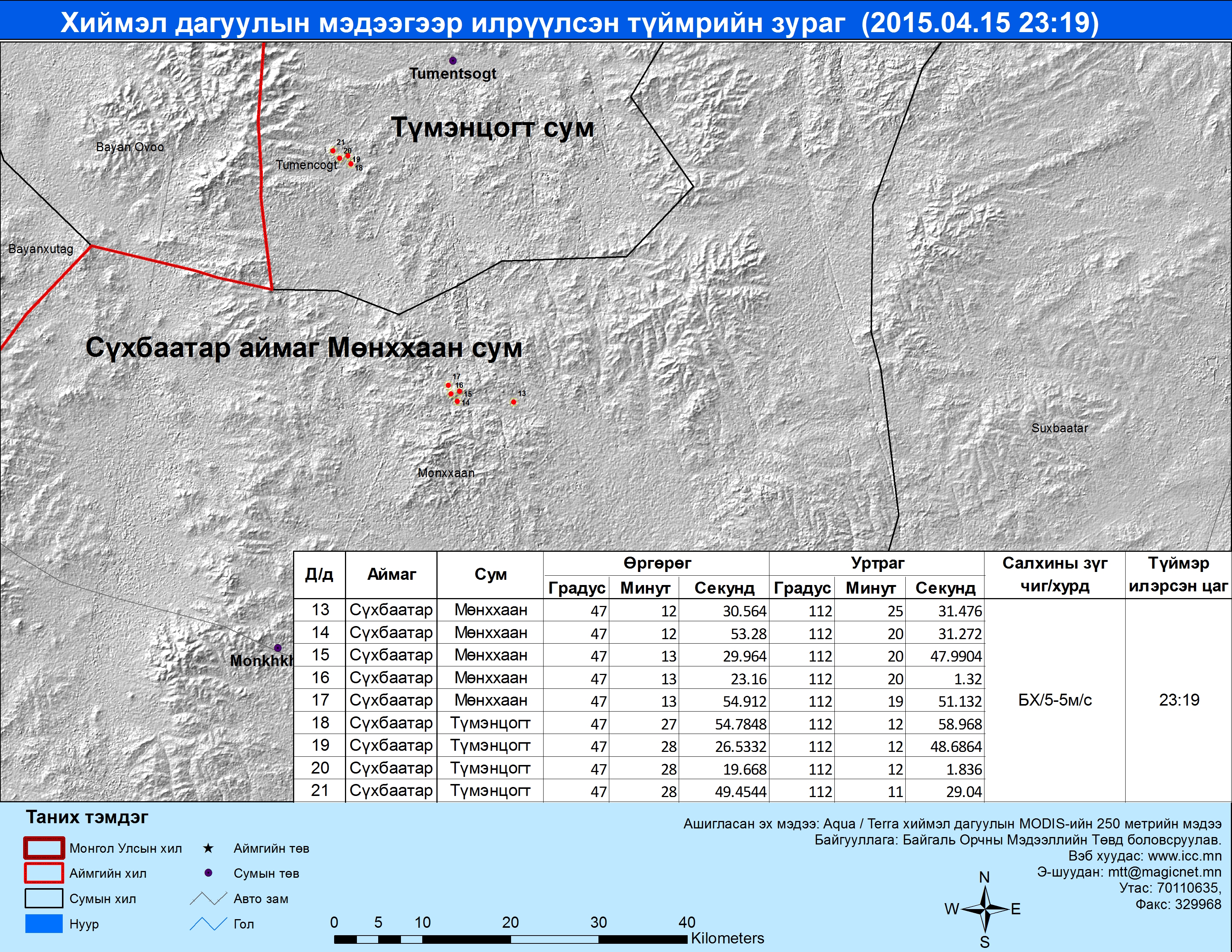Click the Байгууллага organization credit line
Viewport: 1232px width, 952px height.
click(x=1018, y=840)
